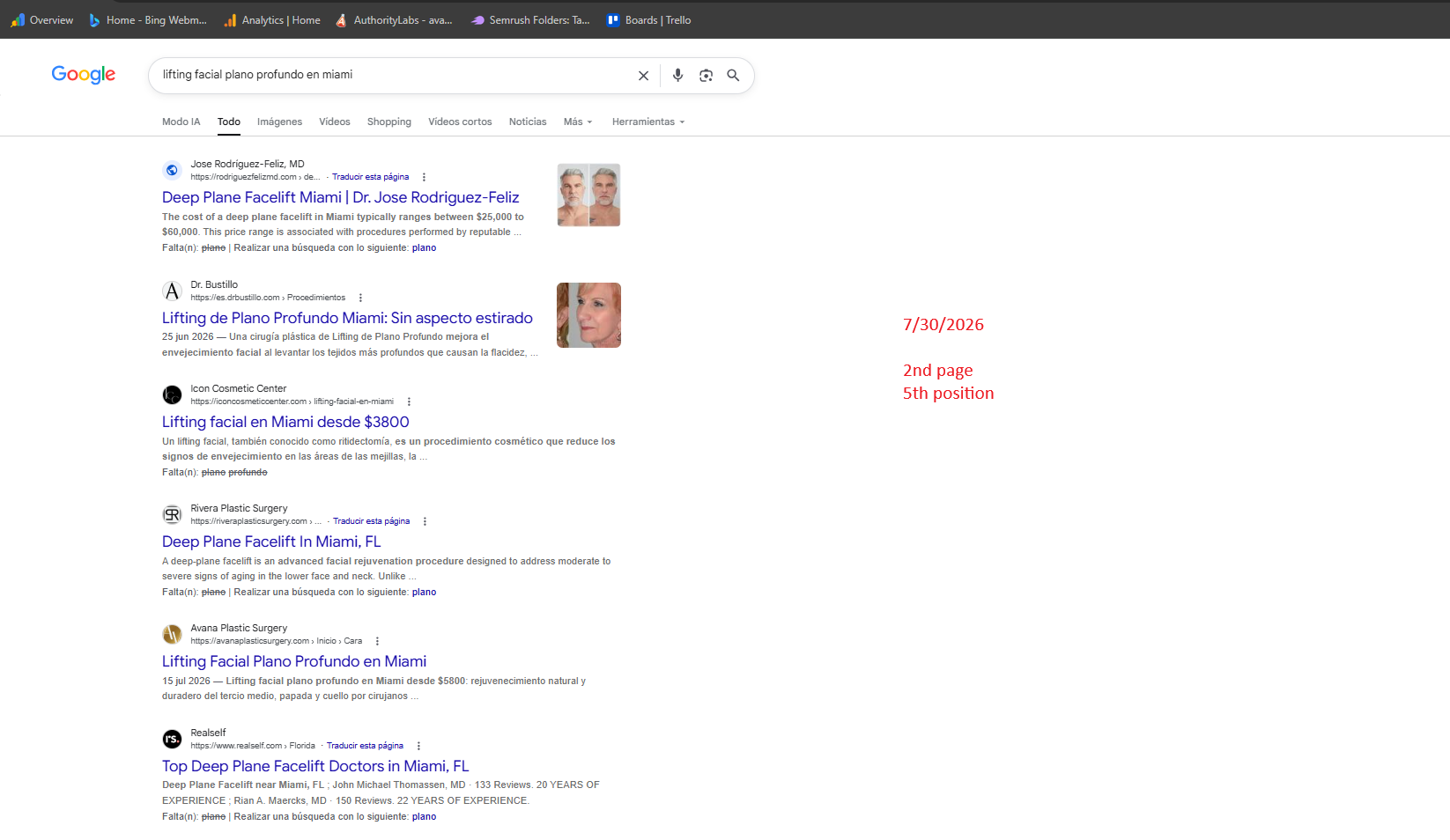Open Deep Plane Facelift In Miami, FL
1450x840 pixels.
coord(271,542)
